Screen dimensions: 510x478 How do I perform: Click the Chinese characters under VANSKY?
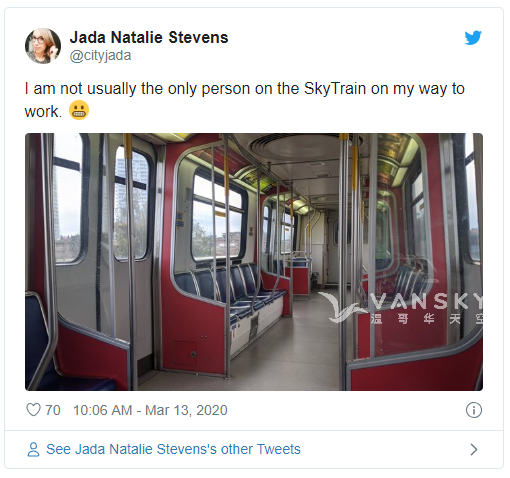click(426, 319)
